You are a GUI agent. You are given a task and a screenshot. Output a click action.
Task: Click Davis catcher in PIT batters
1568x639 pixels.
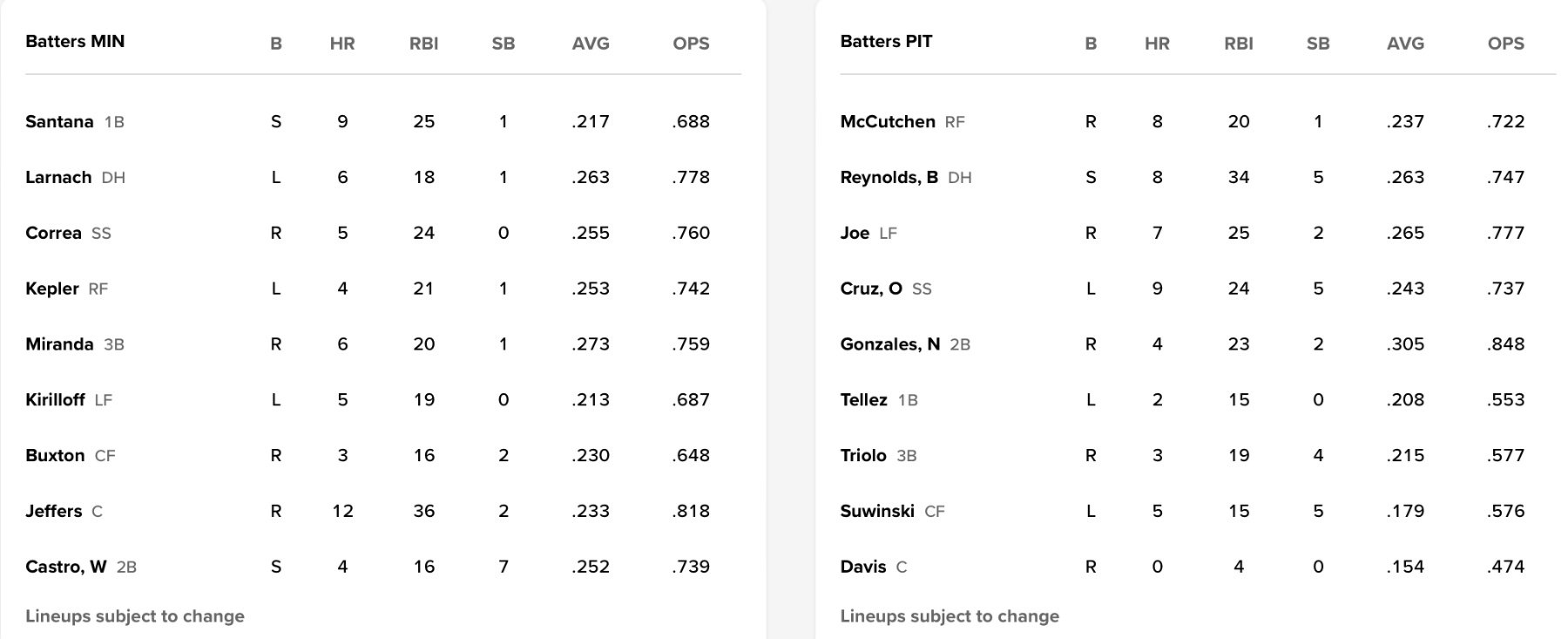tap(862, 568)
